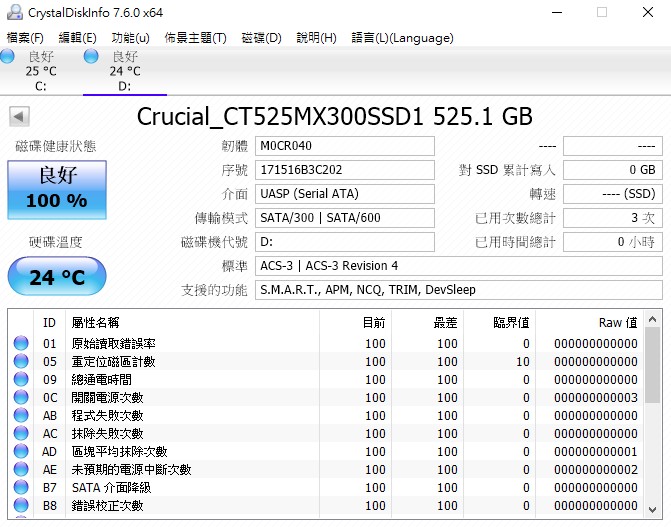
Task: Click status orb for attribute AB row
Action: pyautogui.click(x=21, y=415)
